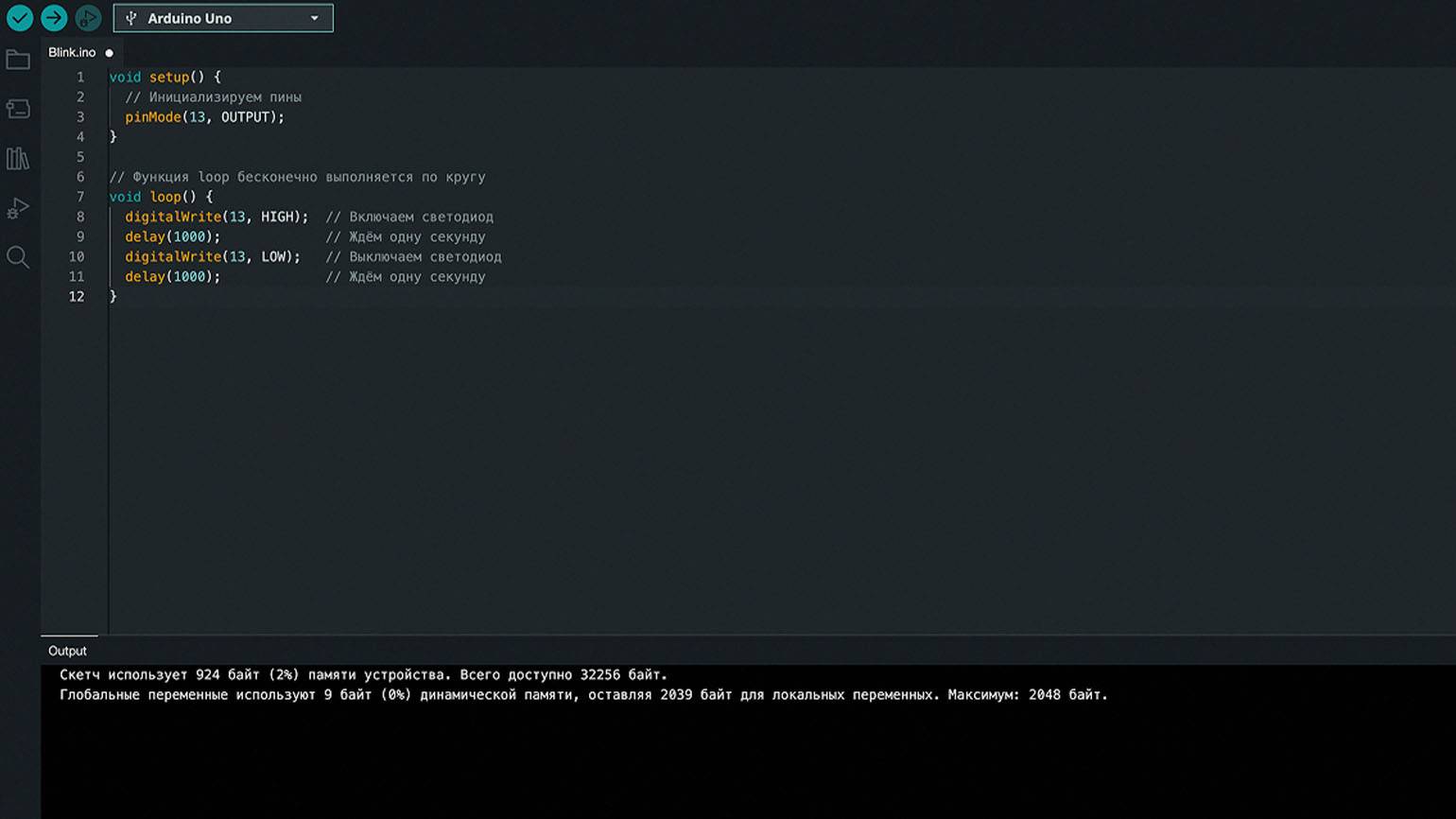Switch to the Output panel tab
This screenshot has width=1456, height=819.
[x=67, y=651]
